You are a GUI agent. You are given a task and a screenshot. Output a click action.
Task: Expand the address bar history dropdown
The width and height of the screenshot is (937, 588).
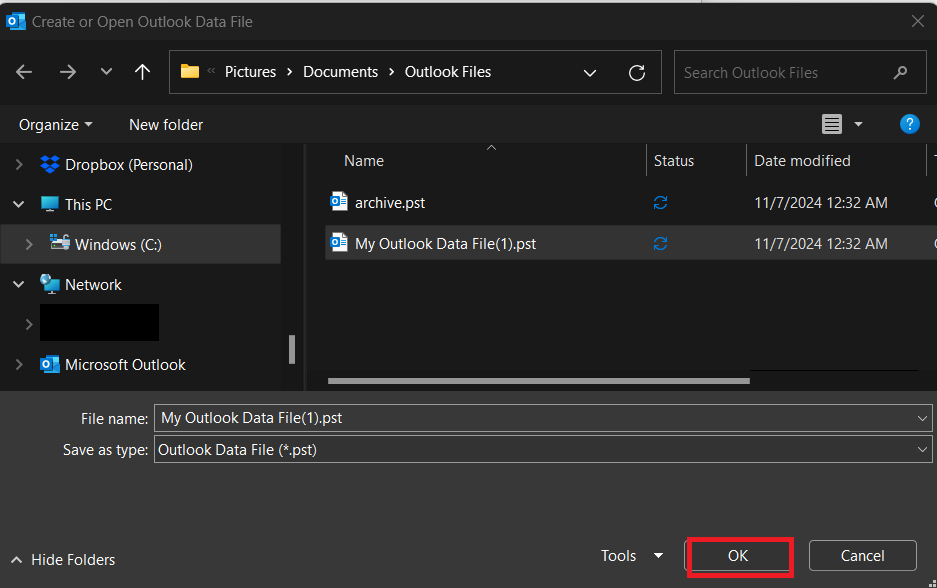tap(590, 73)
